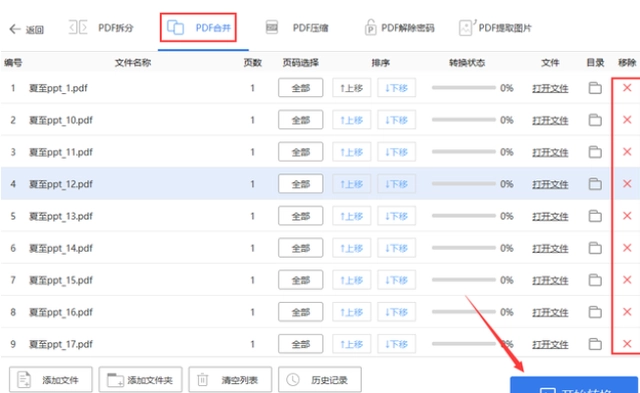The image size is (640, 393).
Task: Move 夏至ppt_1.pdf down with ↓下移
Action: coord(396,88)
